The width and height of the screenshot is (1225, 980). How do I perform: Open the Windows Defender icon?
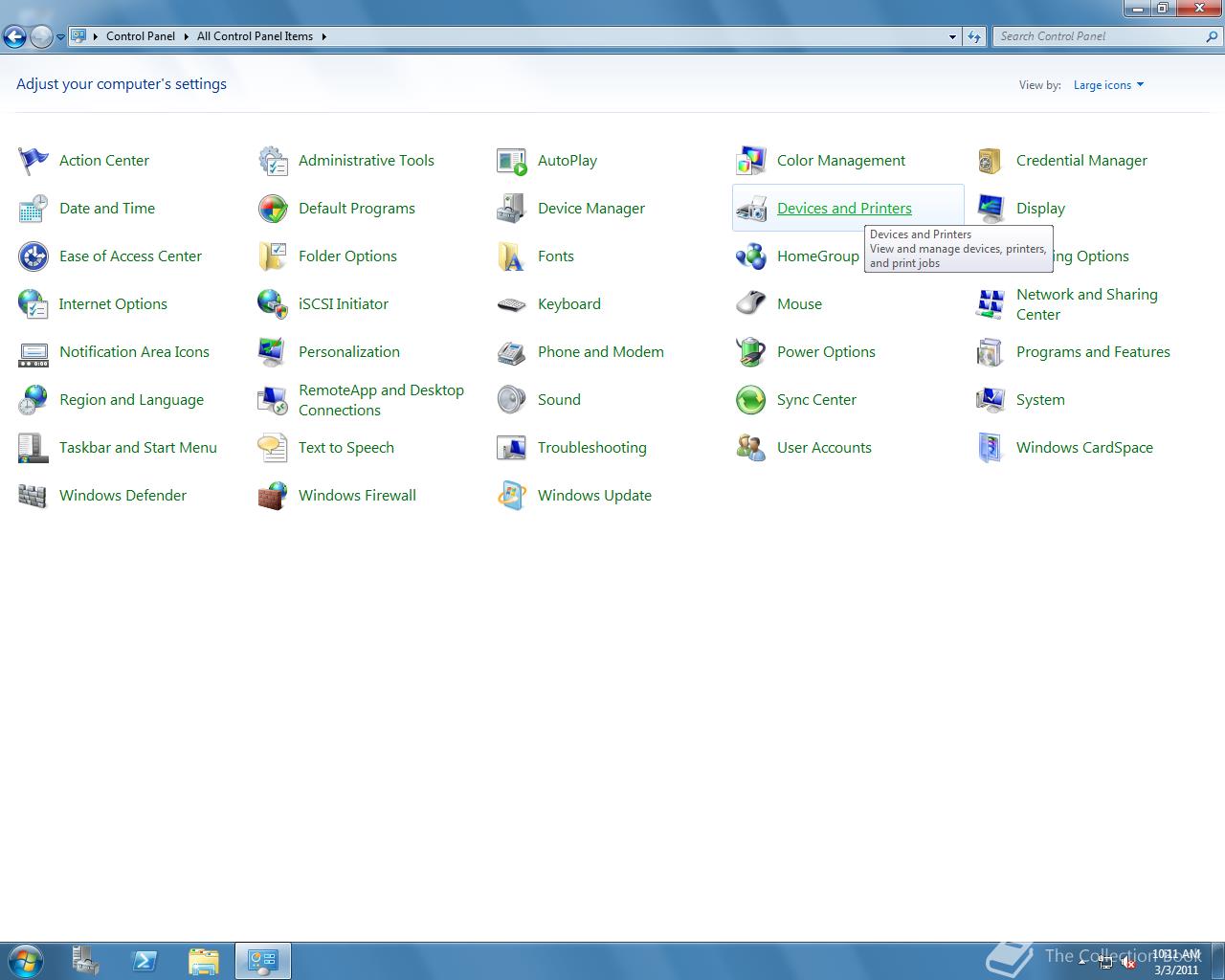tap(33, 496)
